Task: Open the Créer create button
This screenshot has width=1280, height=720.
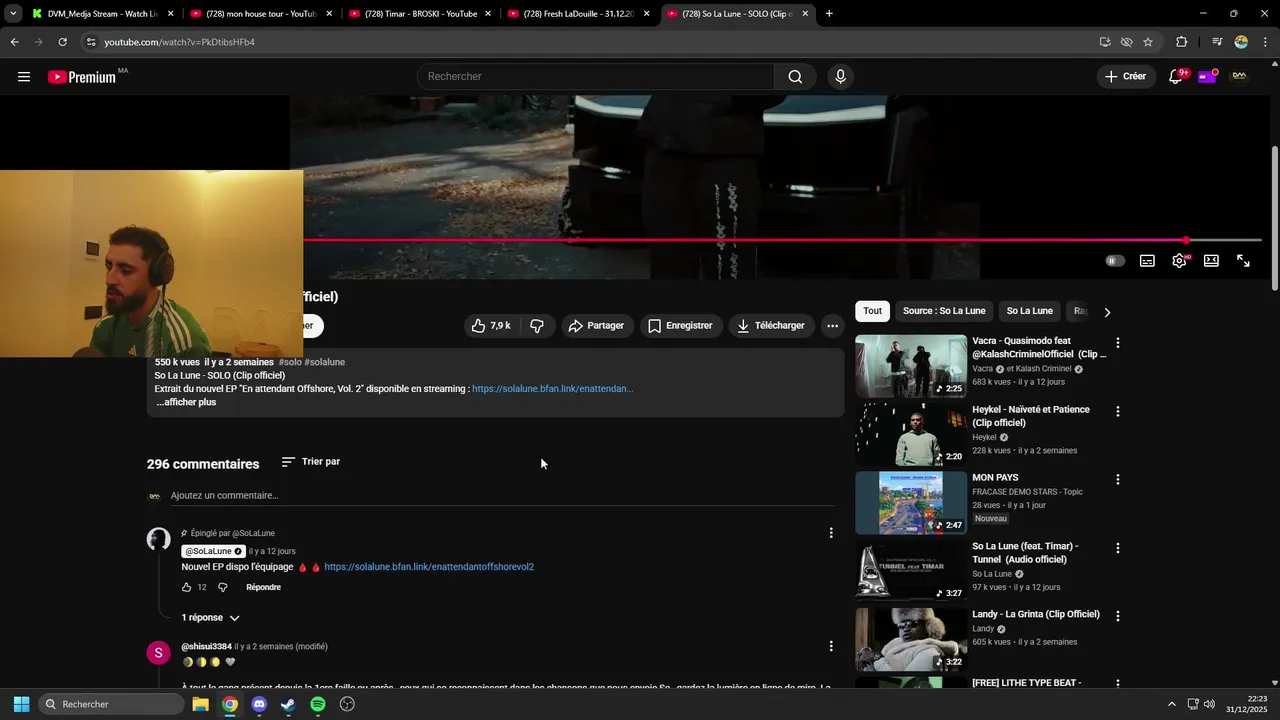Action: [1125, 77]
